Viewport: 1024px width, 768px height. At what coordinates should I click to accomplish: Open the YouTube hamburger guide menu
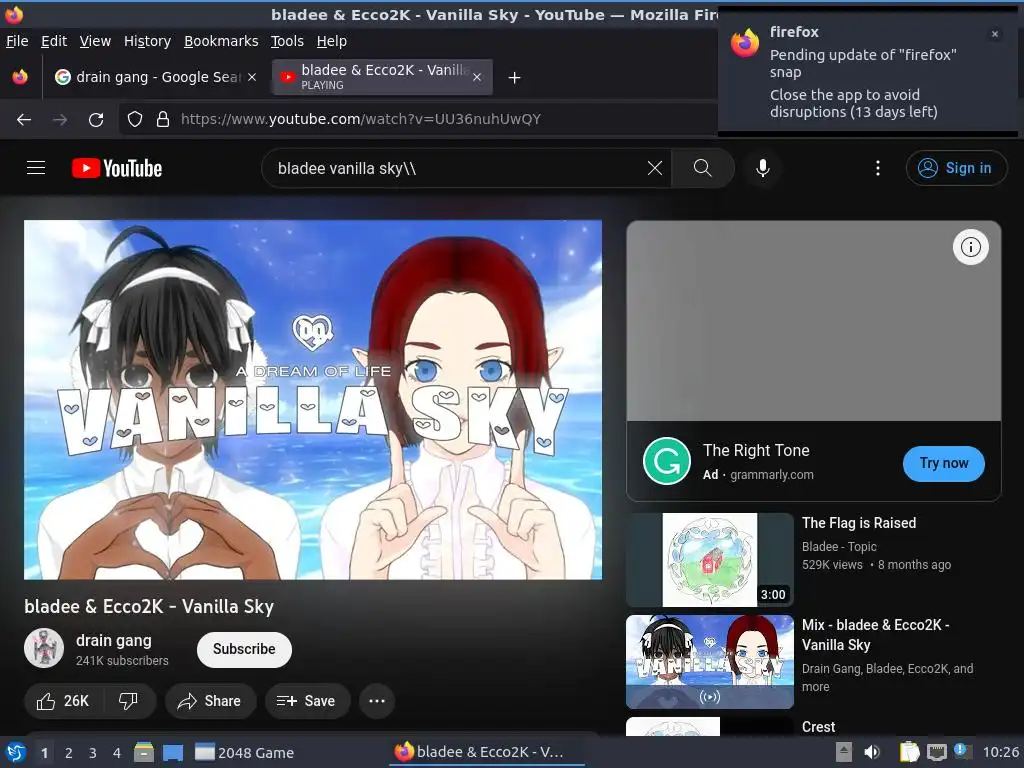(x=36, y=168)
